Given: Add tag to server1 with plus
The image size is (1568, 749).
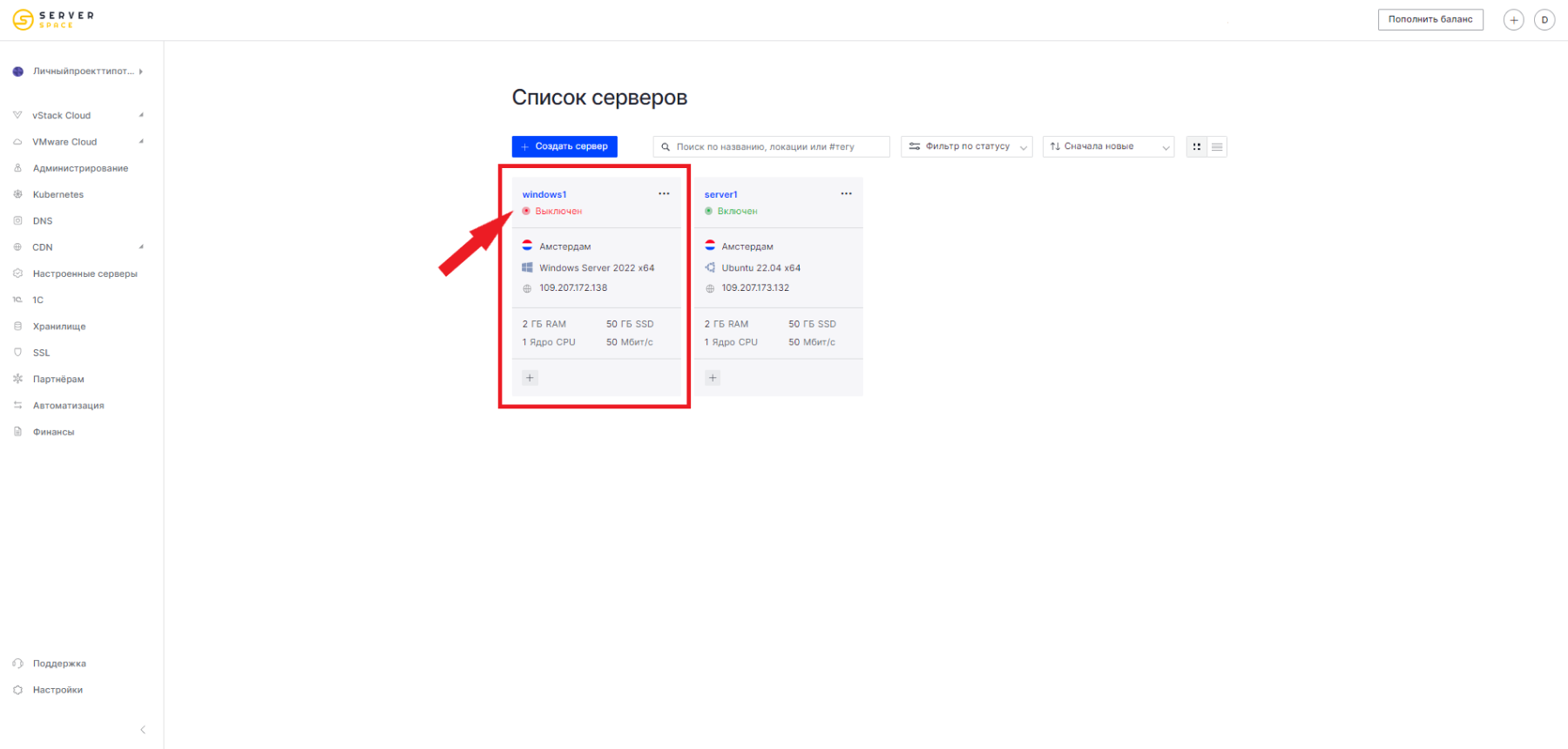Looking at the screenshot, I should (x=713, y=378).
